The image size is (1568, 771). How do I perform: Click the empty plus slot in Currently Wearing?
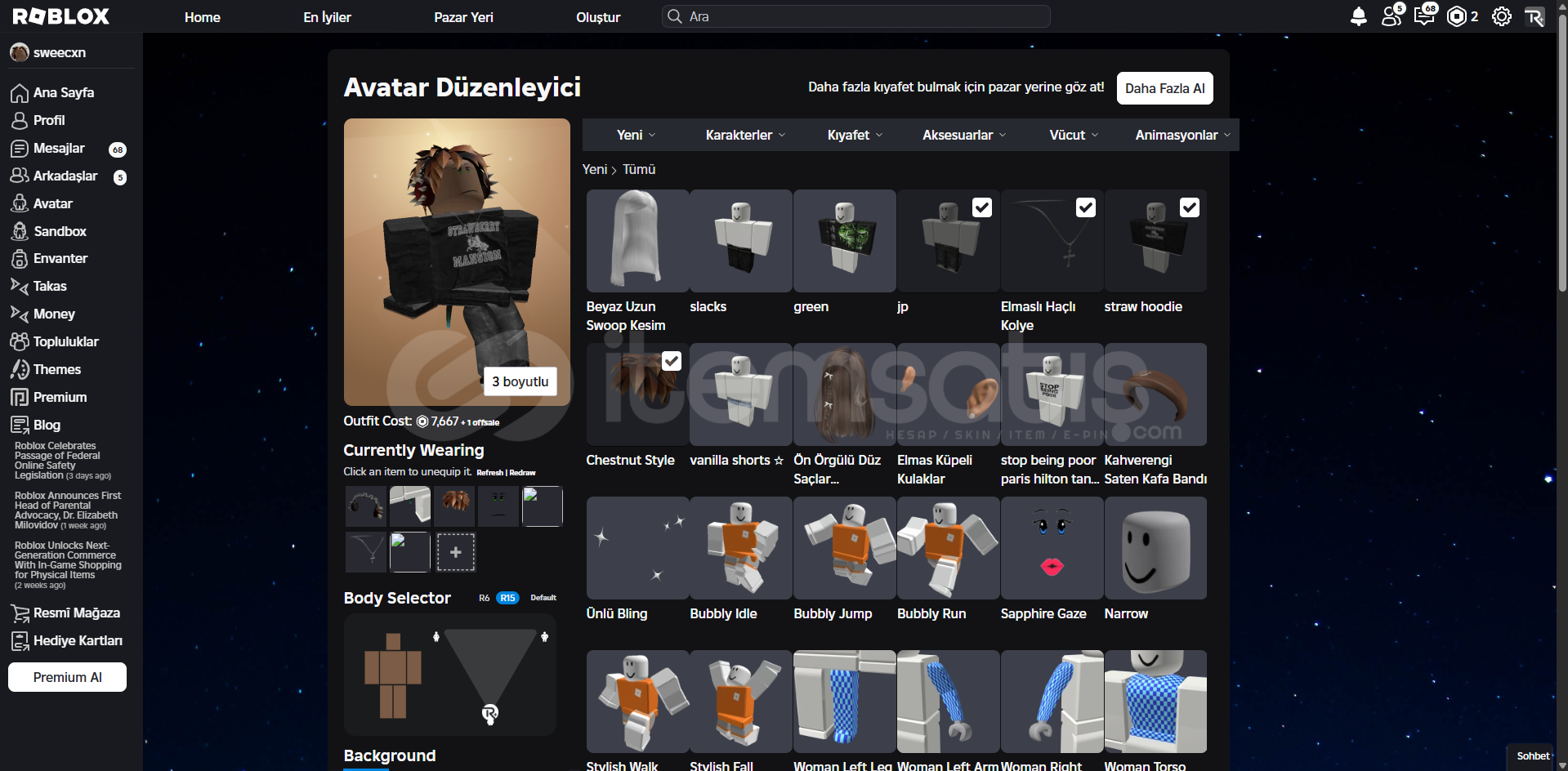point(456,552)
